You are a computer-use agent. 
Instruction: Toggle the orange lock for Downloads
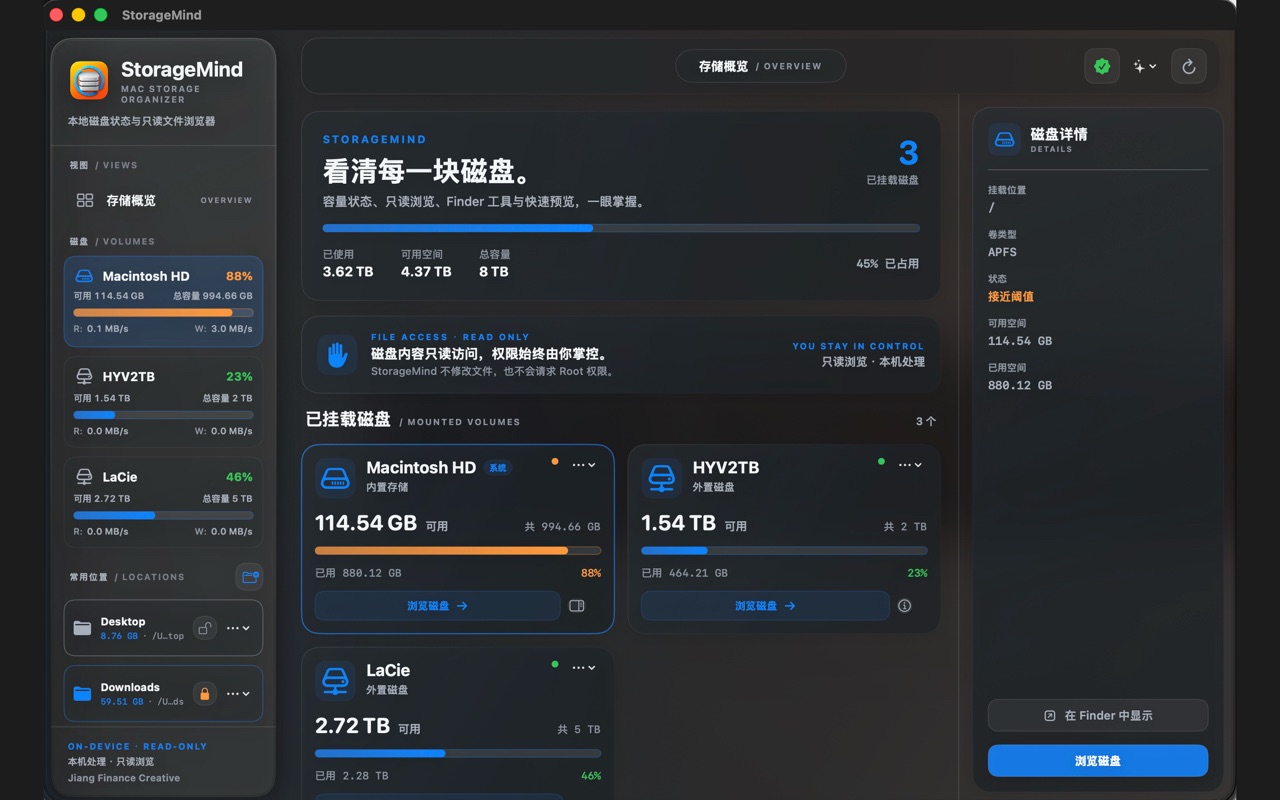pos(204,693)
